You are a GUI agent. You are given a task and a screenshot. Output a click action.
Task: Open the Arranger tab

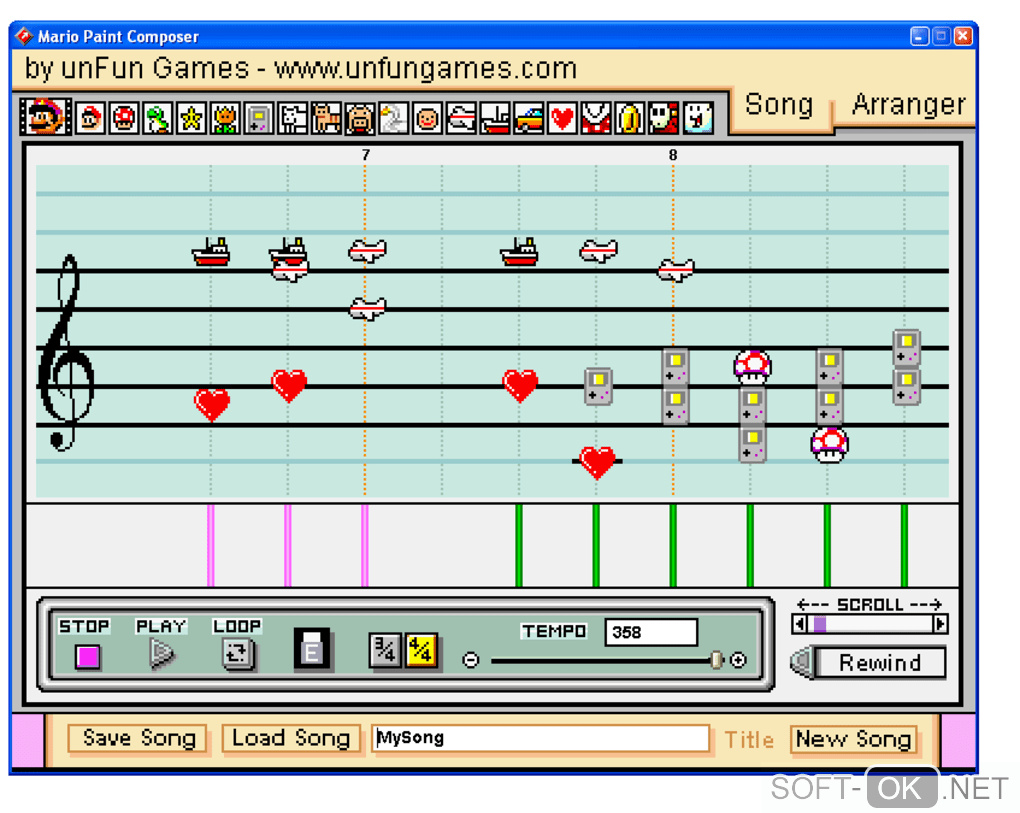[x=907, y=104]
